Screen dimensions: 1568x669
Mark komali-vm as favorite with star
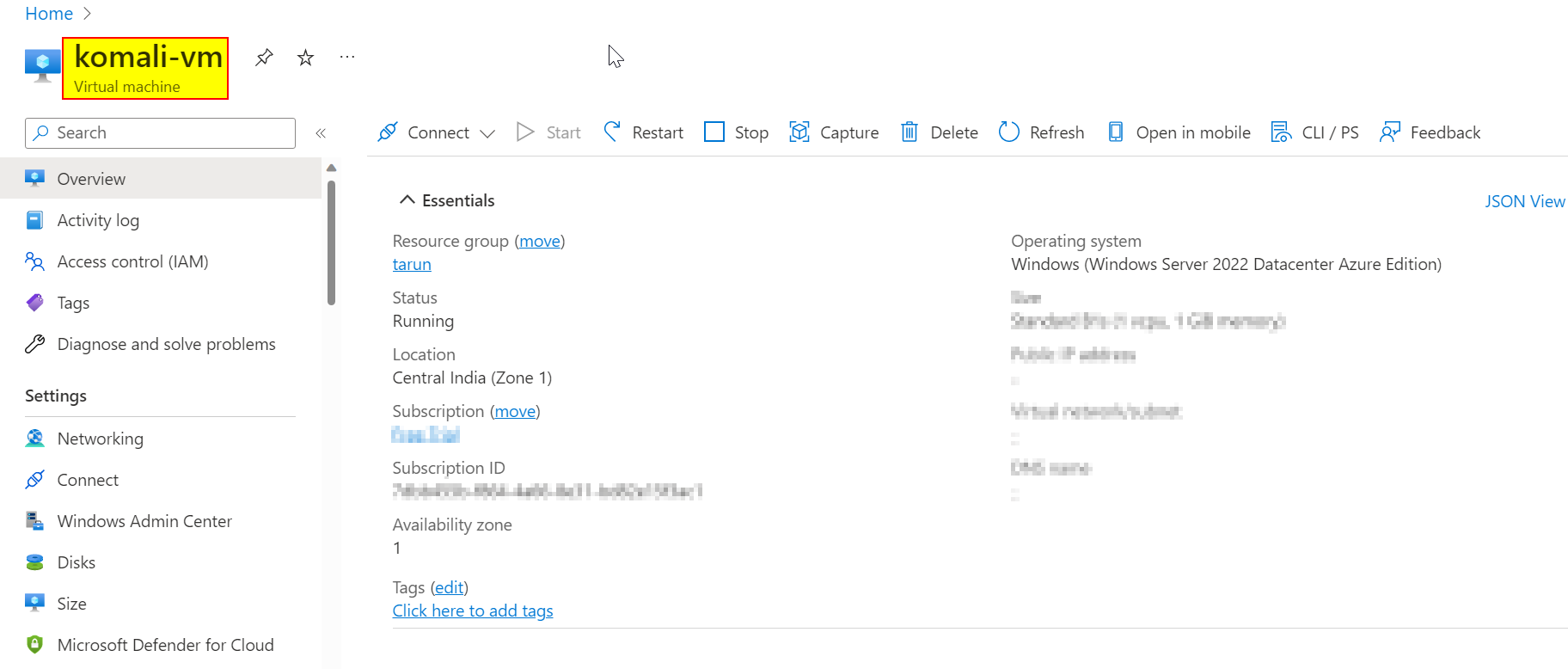[305, 58]
